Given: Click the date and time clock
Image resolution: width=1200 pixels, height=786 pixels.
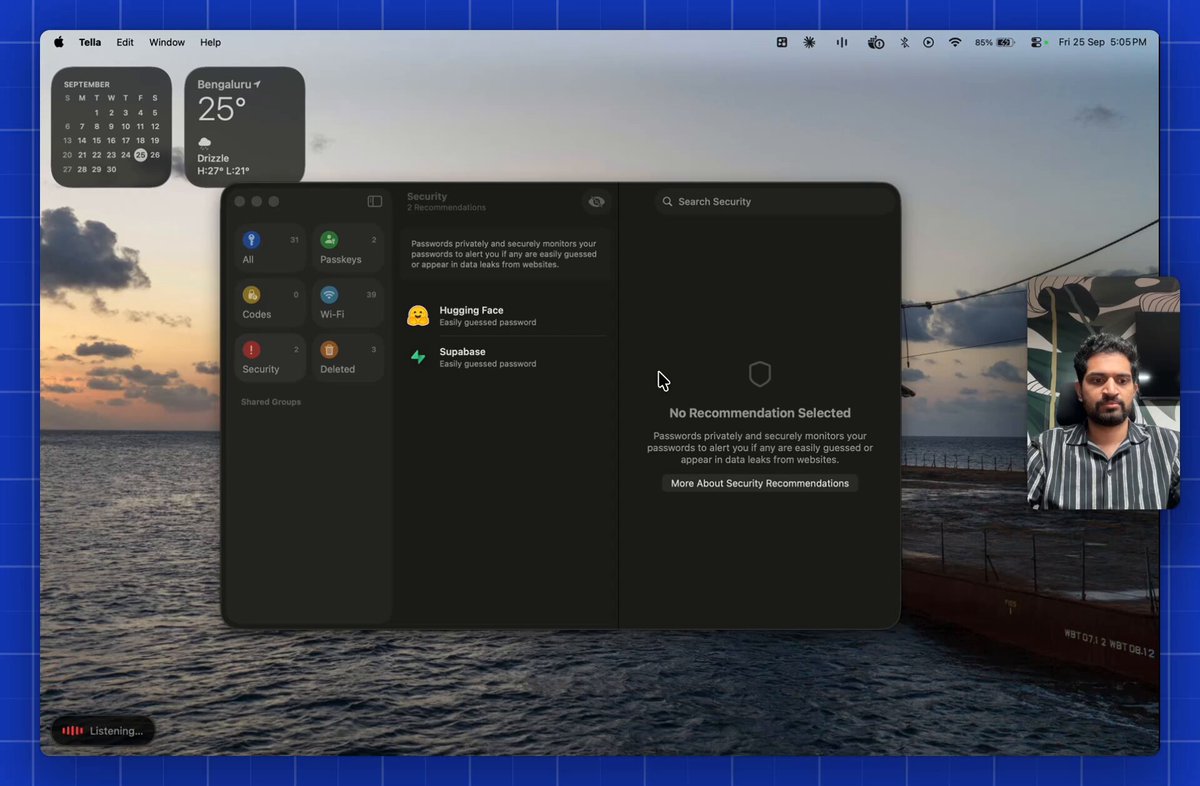Looking at the screenshot, I should click(1103, 42).
